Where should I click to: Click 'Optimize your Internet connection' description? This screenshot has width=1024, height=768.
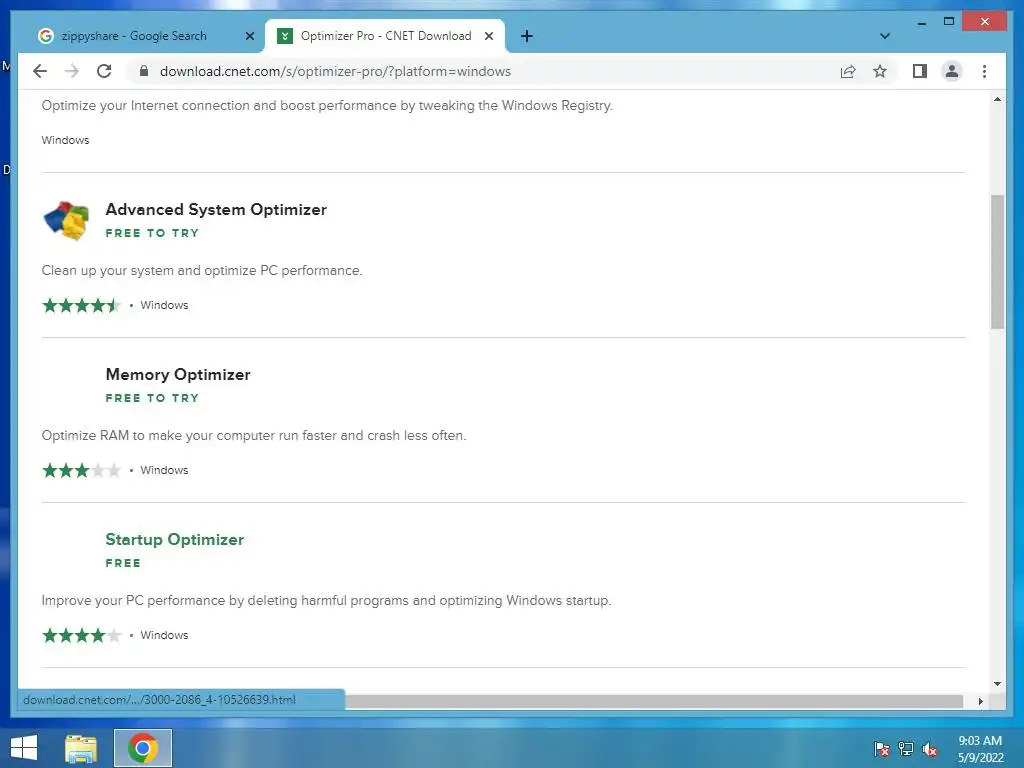point(327,106)
